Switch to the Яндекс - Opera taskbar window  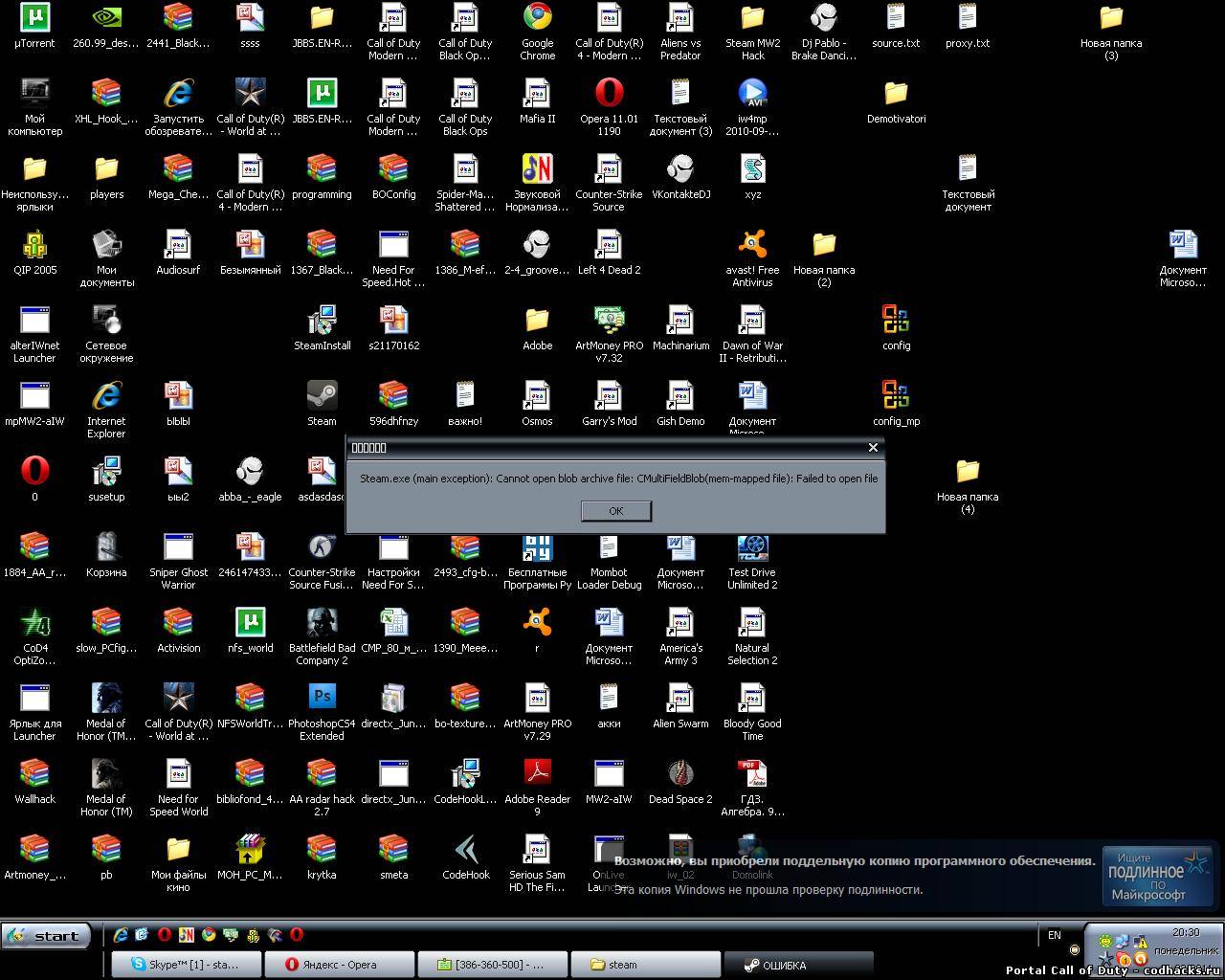pyautogui.click(x=340, y=965)
